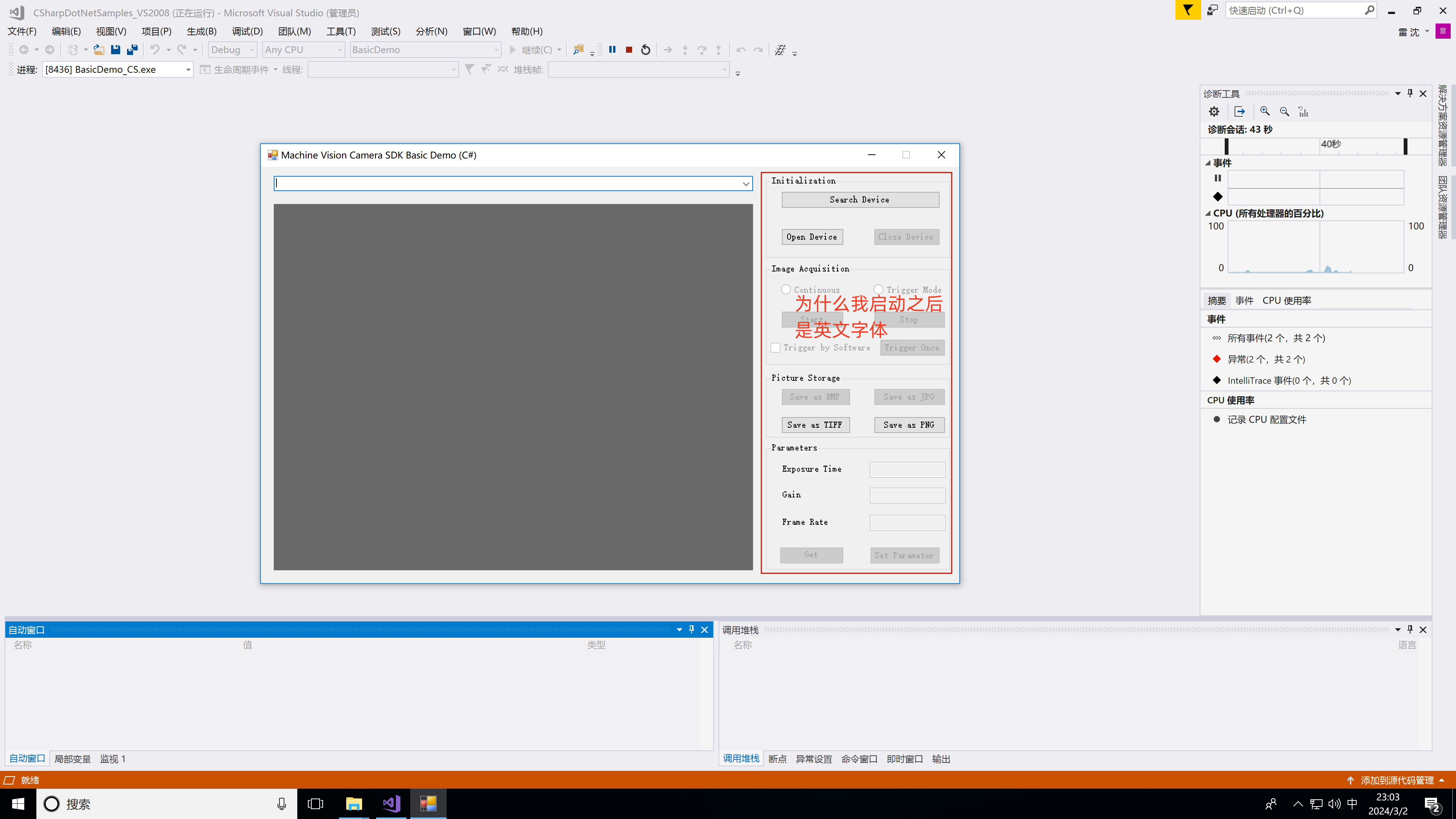This screenshot has height=819, width=1456.
Task: Click the yellow notifications filter flag
Action: coord(1188,10)
